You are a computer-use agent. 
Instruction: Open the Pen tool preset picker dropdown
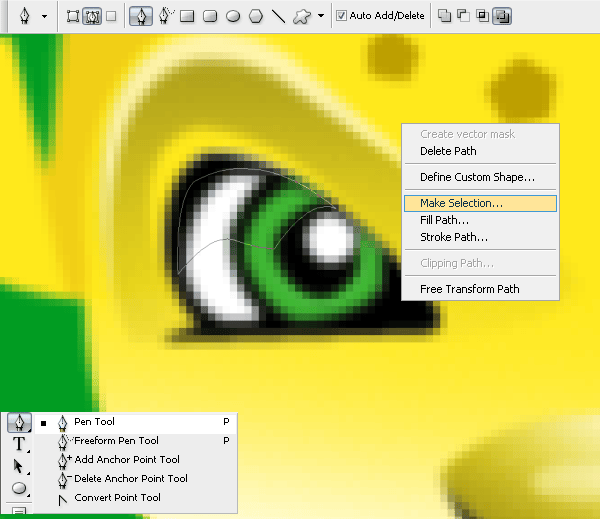click(x=44, y=16)
